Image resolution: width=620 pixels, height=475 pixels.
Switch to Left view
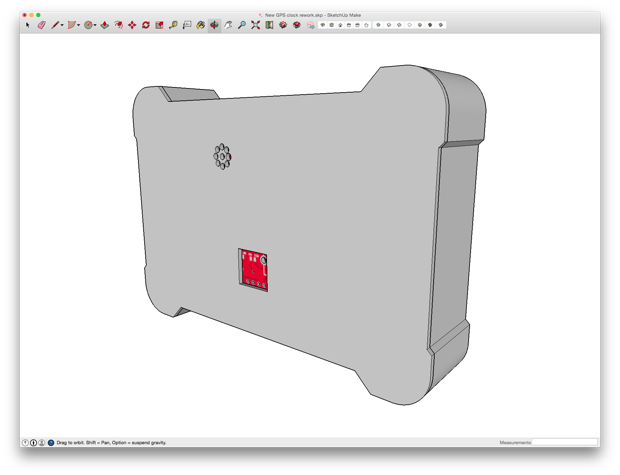366,25
